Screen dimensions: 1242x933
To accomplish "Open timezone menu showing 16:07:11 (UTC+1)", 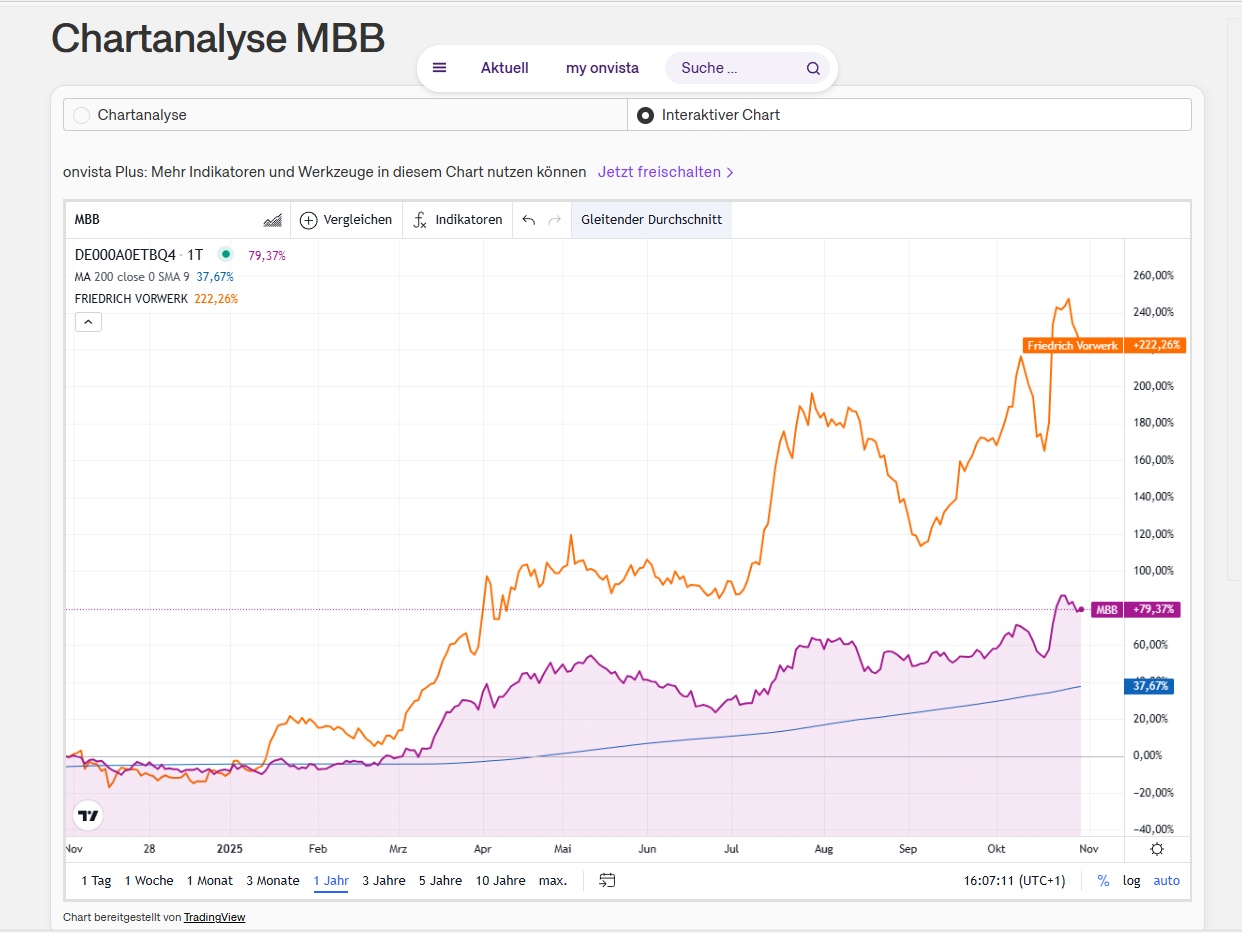I will [x=1014, y=881].
